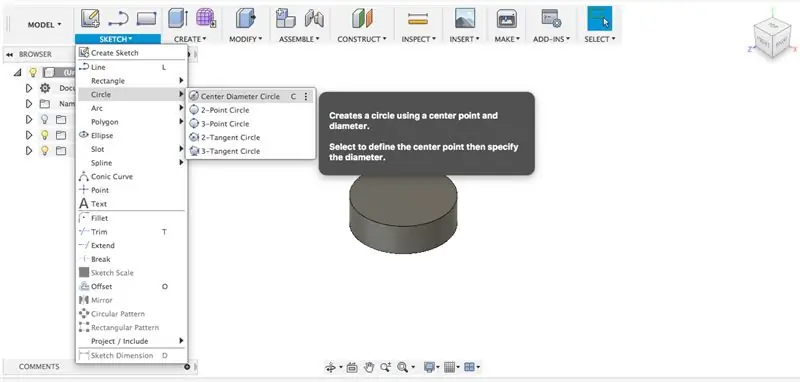Open the Display Settings dropdown in navigation bar
This screenshot has width=800, height=382.
[431, 367]
